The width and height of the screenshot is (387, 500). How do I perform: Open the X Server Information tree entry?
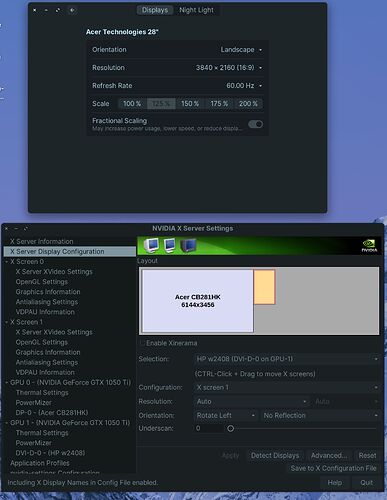(x=42, y=241)
